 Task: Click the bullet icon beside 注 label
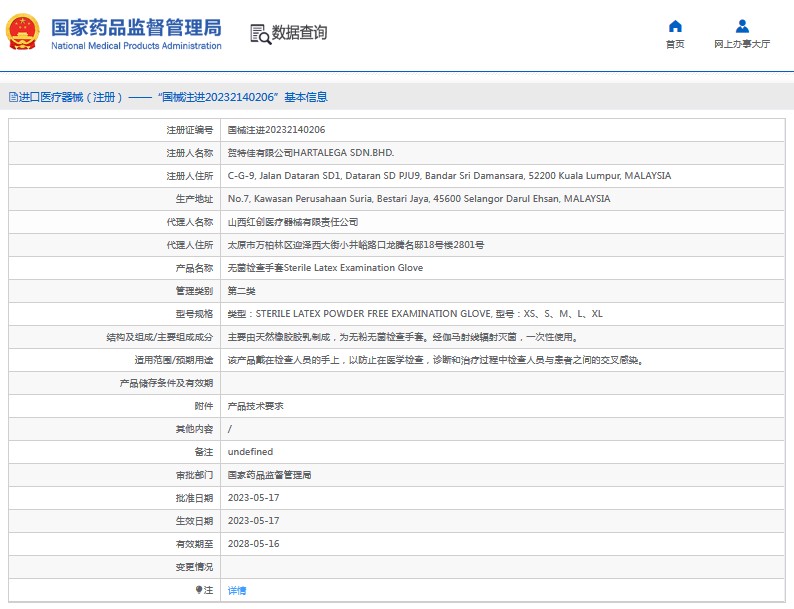tap(199, 590)
